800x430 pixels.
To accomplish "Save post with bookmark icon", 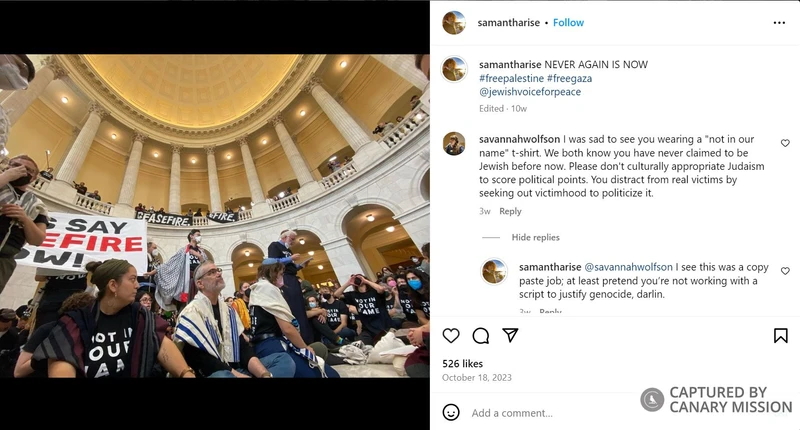I will tap(781, 336).
